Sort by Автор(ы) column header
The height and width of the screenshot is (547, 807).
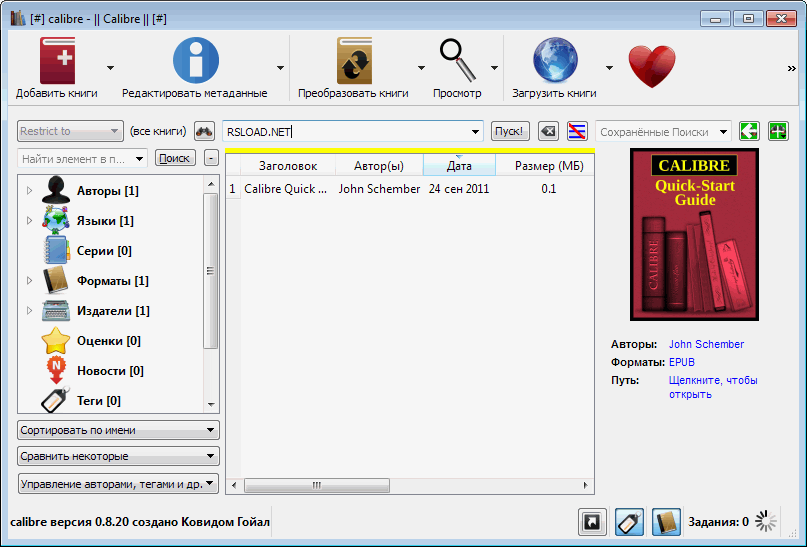pyautogui.click(x=379, y=166)
